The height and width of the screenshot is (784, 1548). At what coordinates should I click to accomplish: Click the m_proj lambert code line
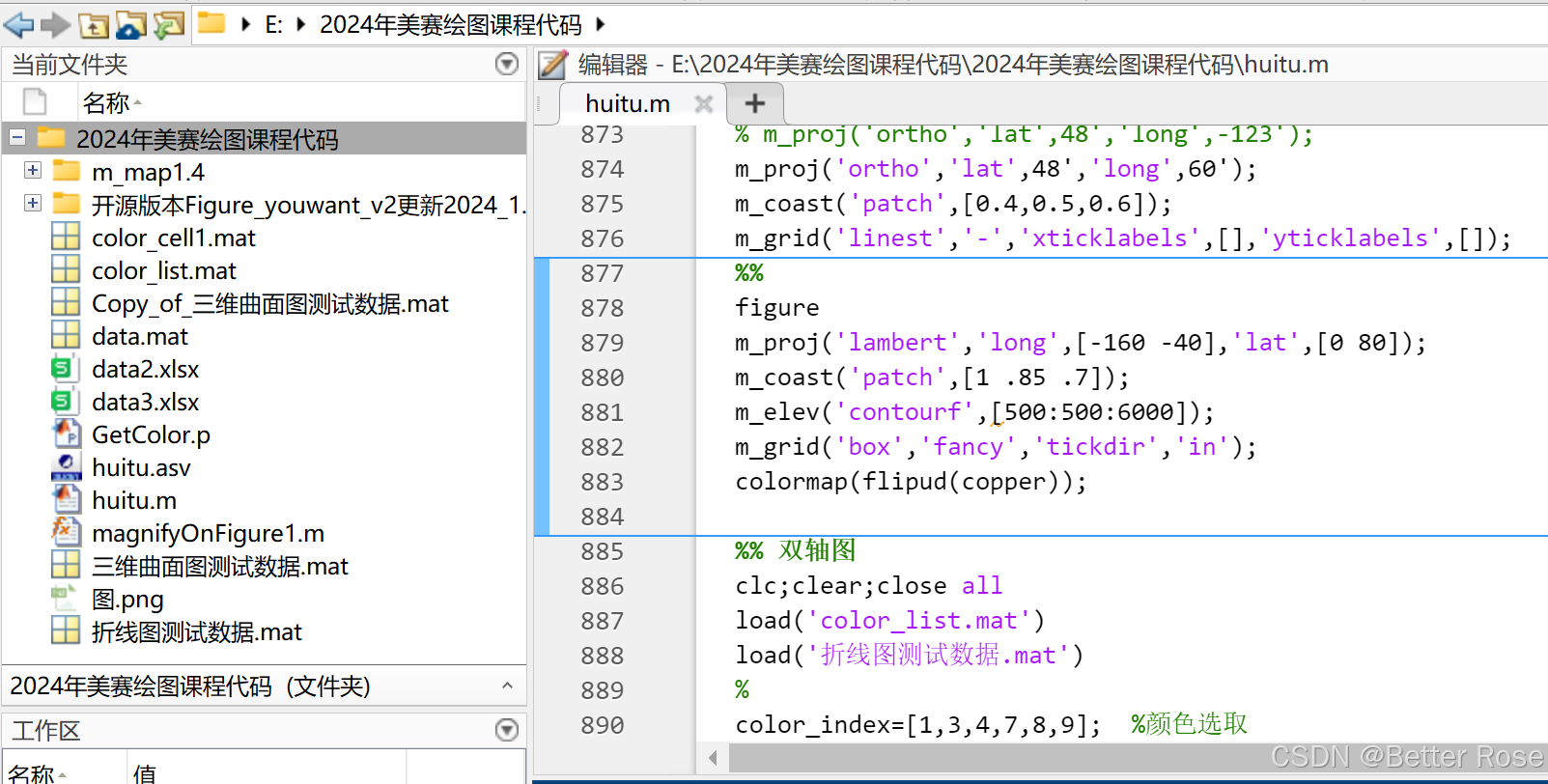click(1081, 343)
